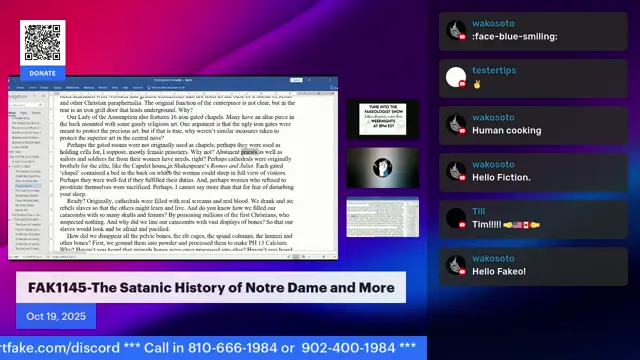
Task: Click the wakosoto username above ':face-blue-smiling:'
Action: pos(493,23)
